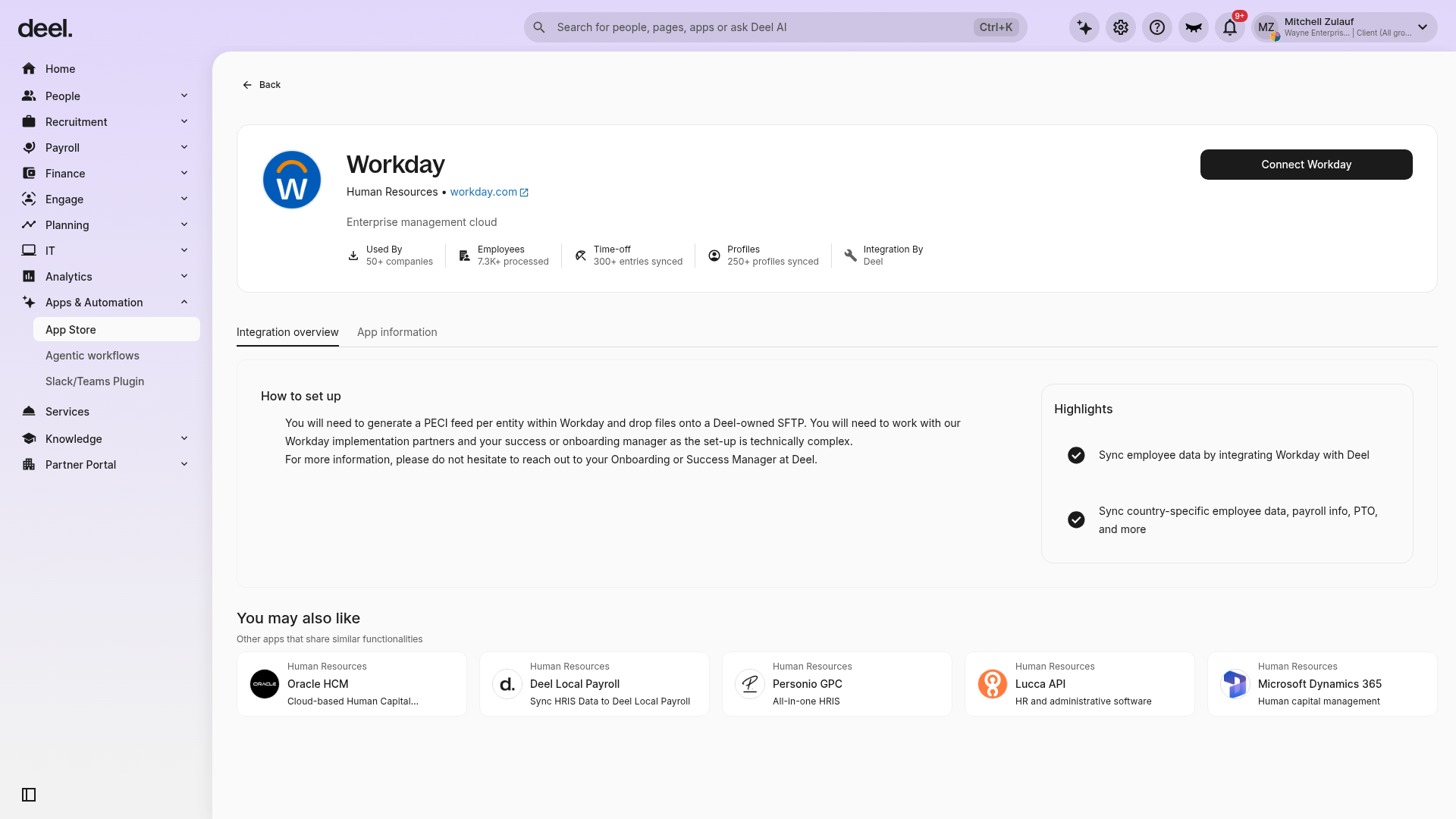Click the Oracle HCM logo
Screen dimensions: 1456x819
[x=265, y=684]
